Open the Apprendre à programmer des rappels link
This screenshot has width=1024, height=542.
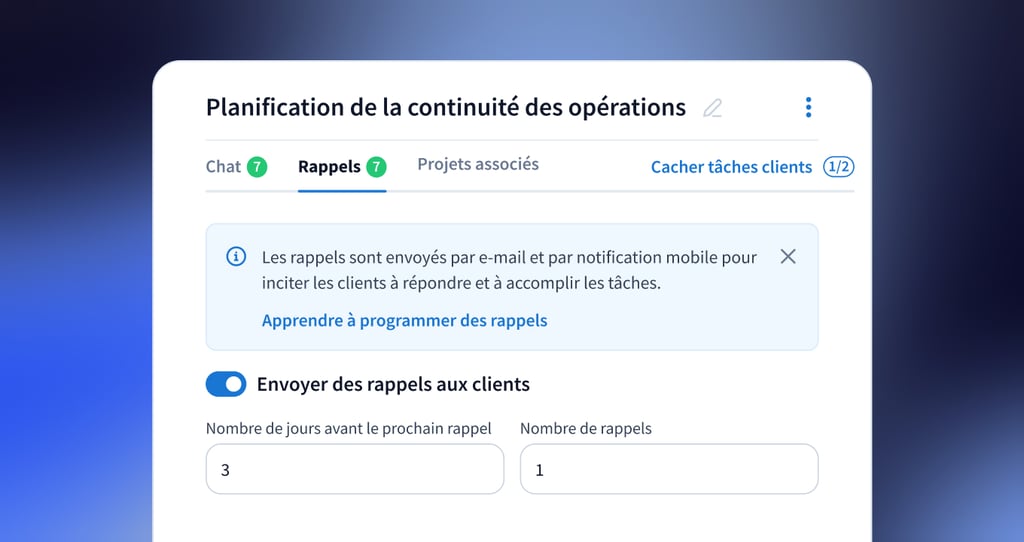(404, 320)
